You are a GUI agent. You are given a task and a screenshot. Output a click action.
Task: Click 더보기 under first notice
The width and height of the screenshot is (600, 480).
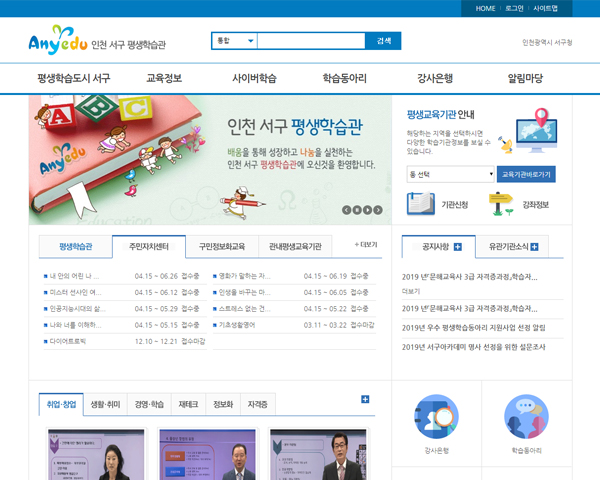click(411, 291)
